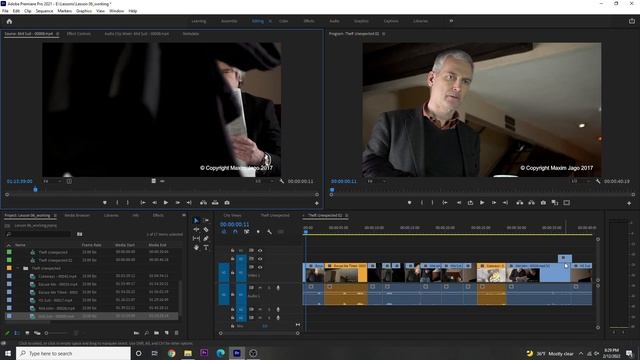Add marker in Program monitor

(409, 202)
